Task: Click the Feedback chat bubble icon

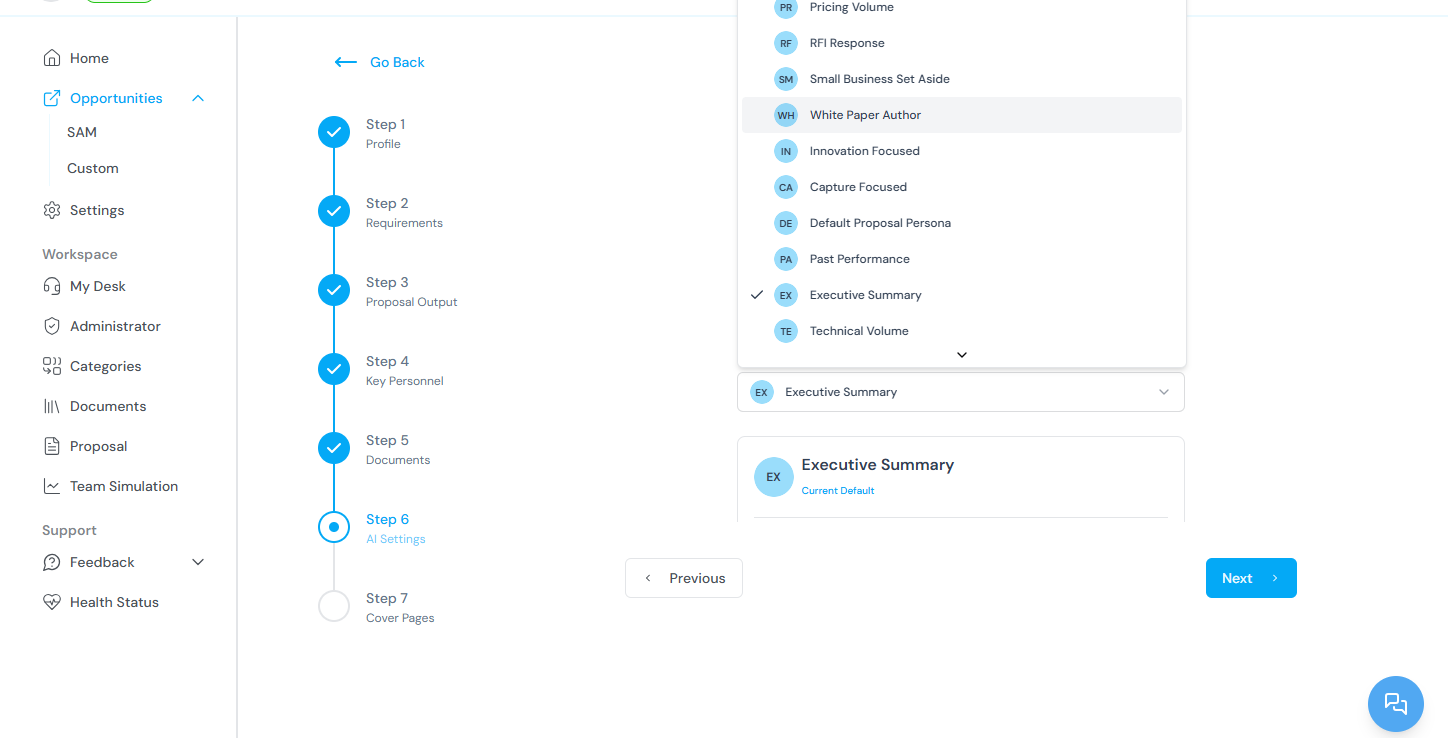Action: [52, 562]
